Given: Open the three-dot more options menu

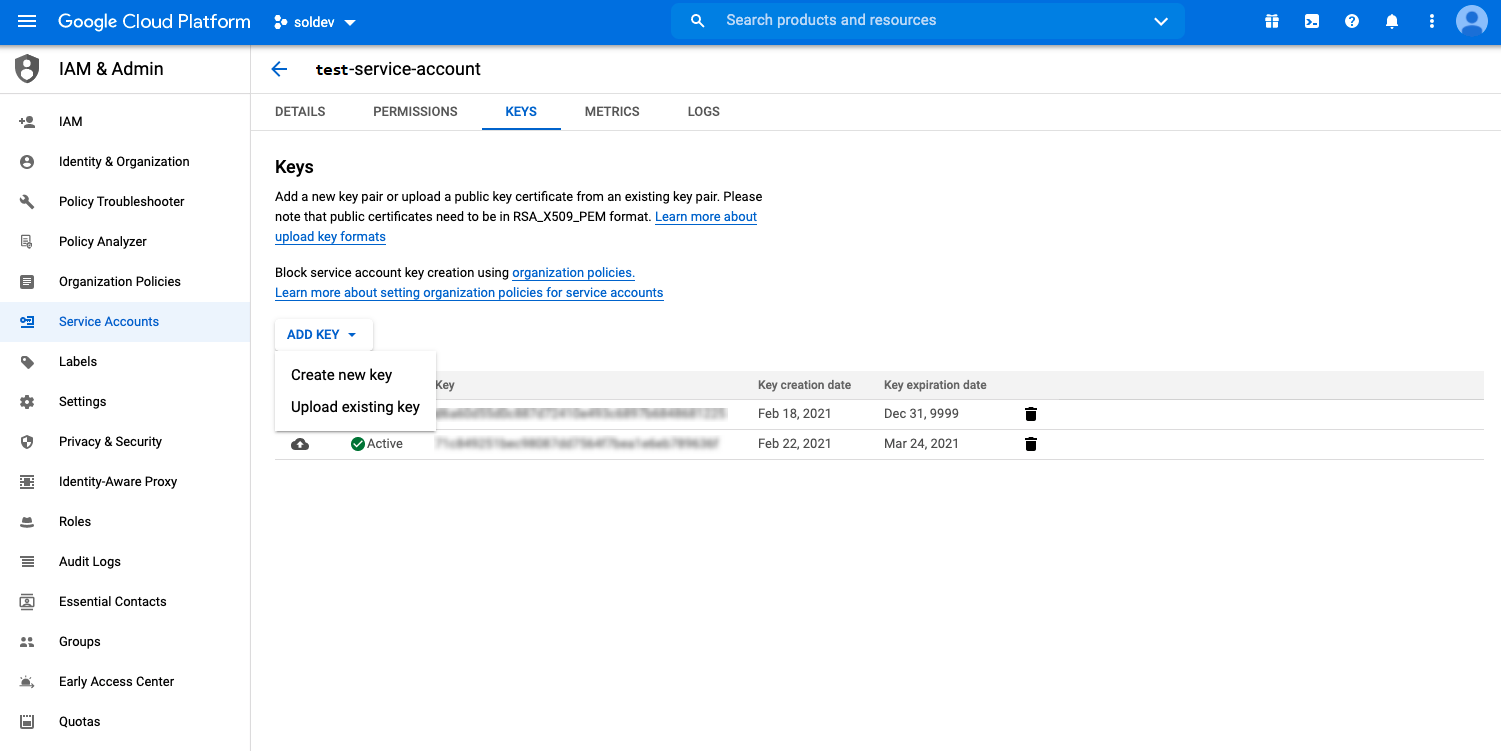Looking at the screenshot, I should [x=1432, y=21].
